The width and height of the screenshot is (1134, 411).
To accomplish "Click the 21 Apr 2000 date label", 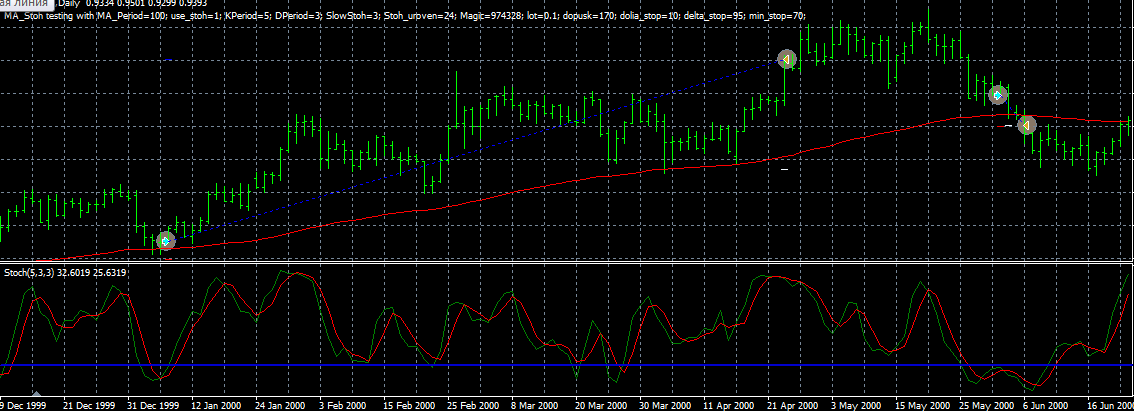I will tap(793, 404).
